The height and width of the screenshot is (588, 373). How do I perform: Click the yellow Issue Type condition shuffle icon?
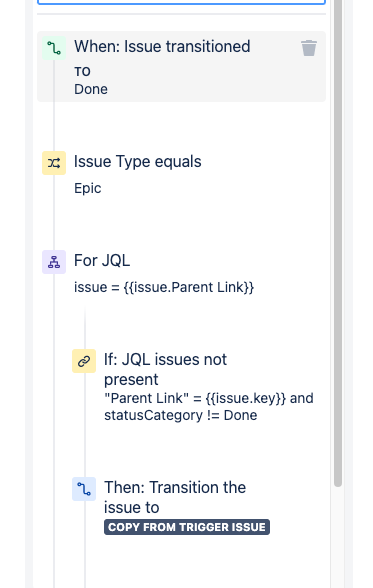[x=54, y=163]
